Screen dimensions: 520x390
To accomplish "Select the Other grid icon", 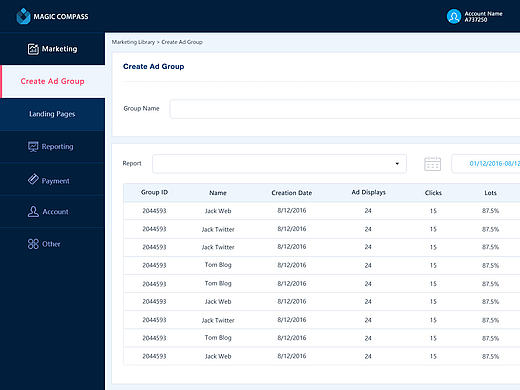I will click(x=33, y=244).
